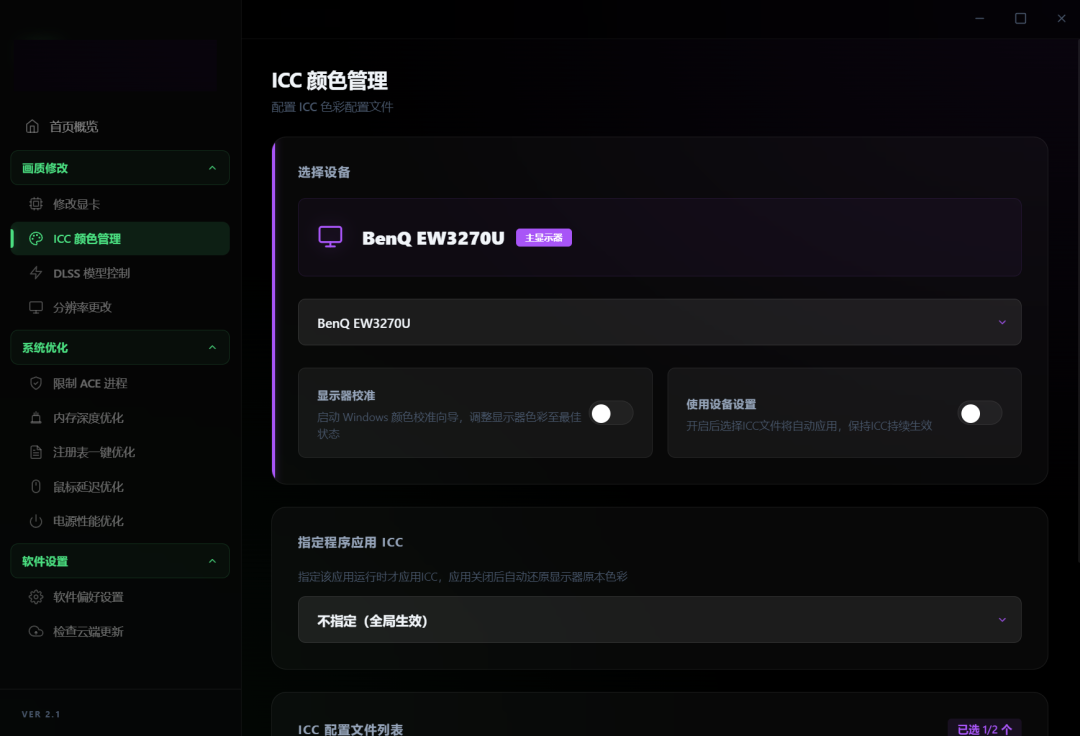The width and height of the screenshot is (1080, 736).
Task: Click the 软件设置 section header
Action: pos(120,561)
